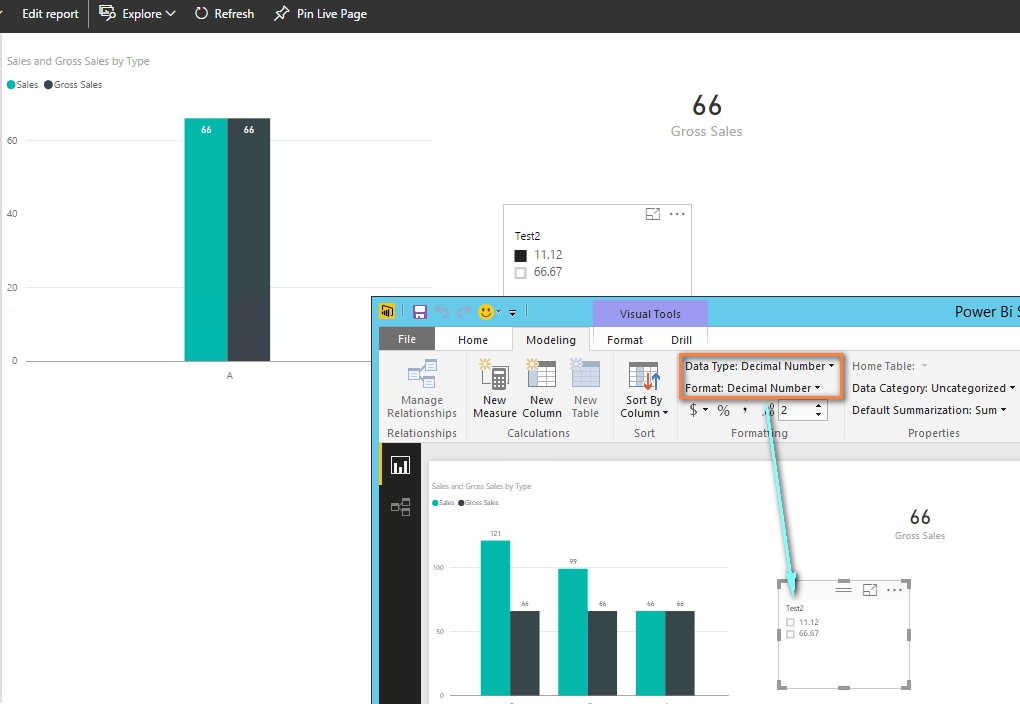Screen dimensions: 1020x704
Task: Click the Refresh button in top bar
Action: (x=224, y=14)
